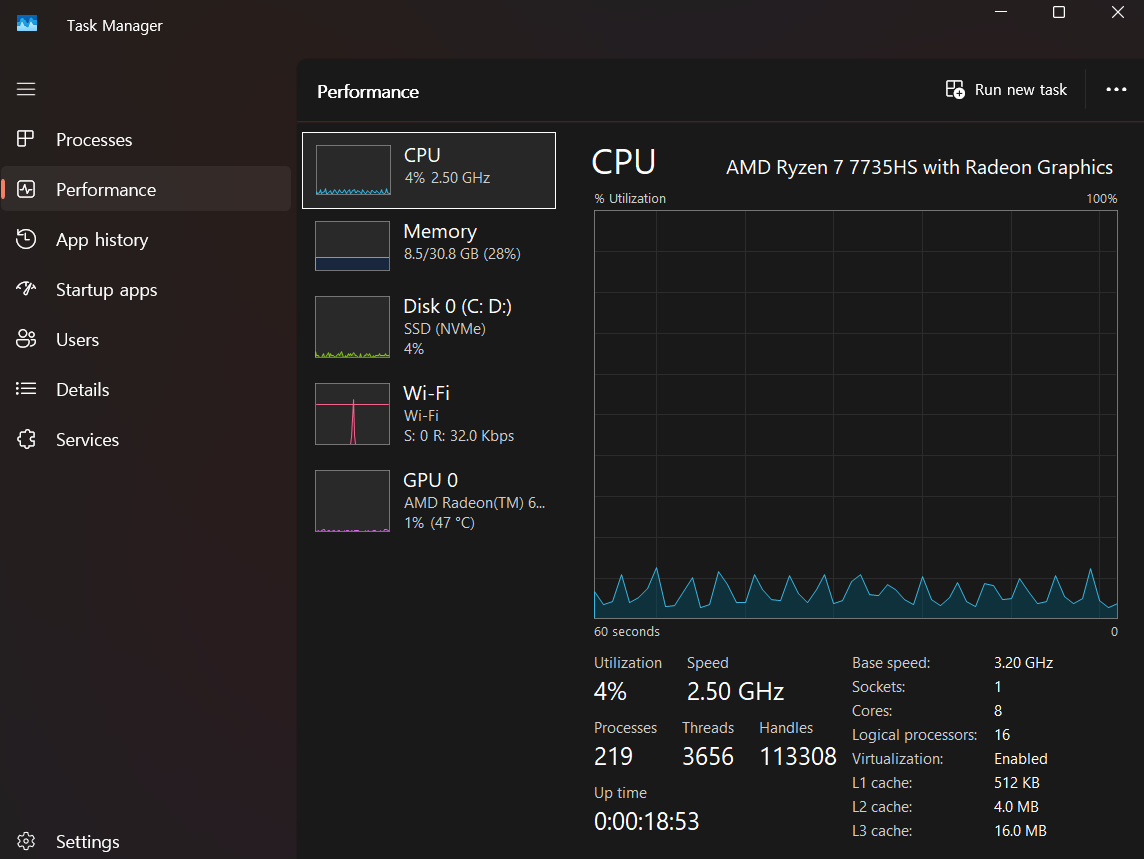The image size is (1144, 859).
Task: Open GPU 0 AMD Radeon entry
Action: click(429, 501)
